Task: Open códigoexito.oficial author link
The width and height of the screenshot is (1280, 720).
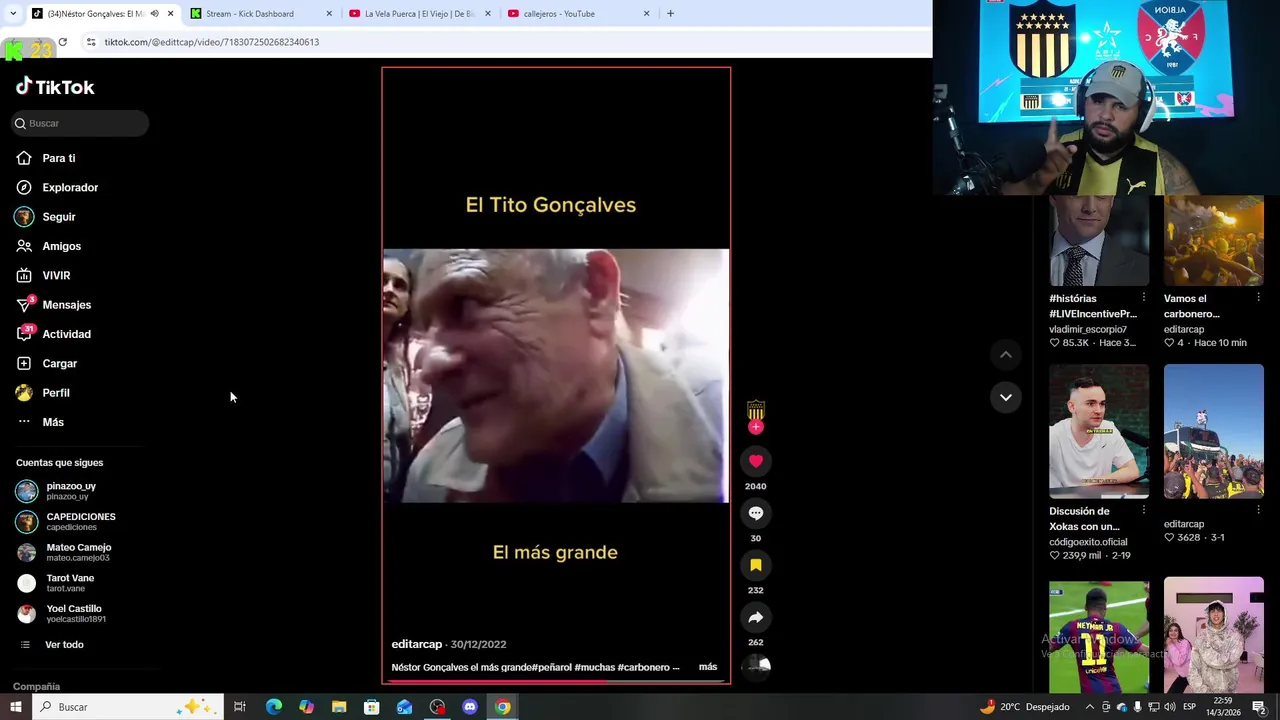Action: (1088, 542)
